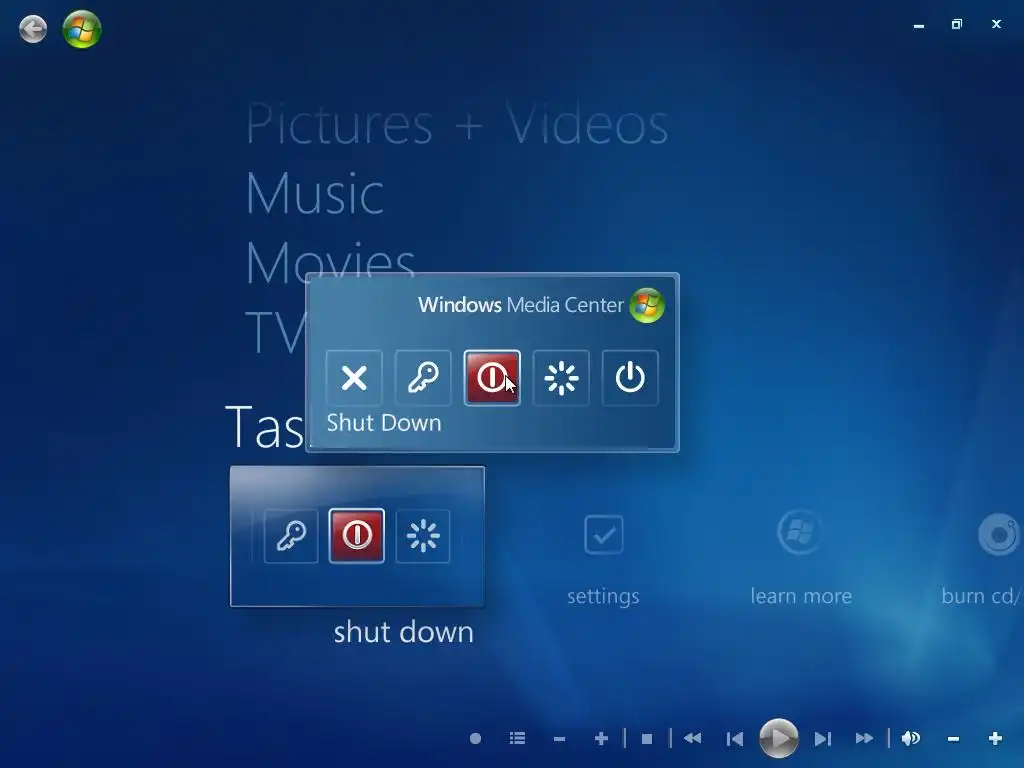Screen dimensions: 1024x768
Task: Click the record button in transport bar
Action: [475, 739]
